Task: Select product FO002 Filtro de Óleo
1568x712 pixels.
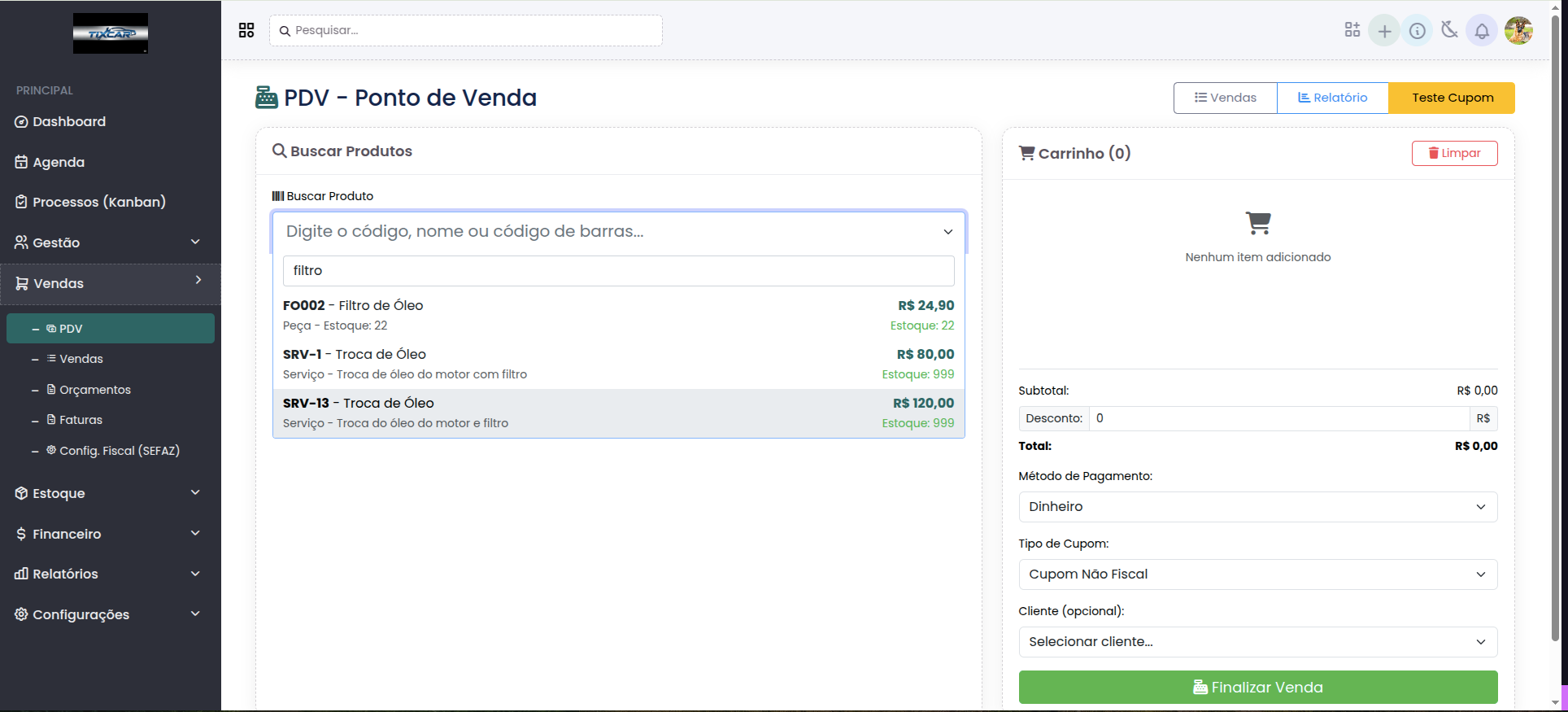Action: (x=619, y=316)
